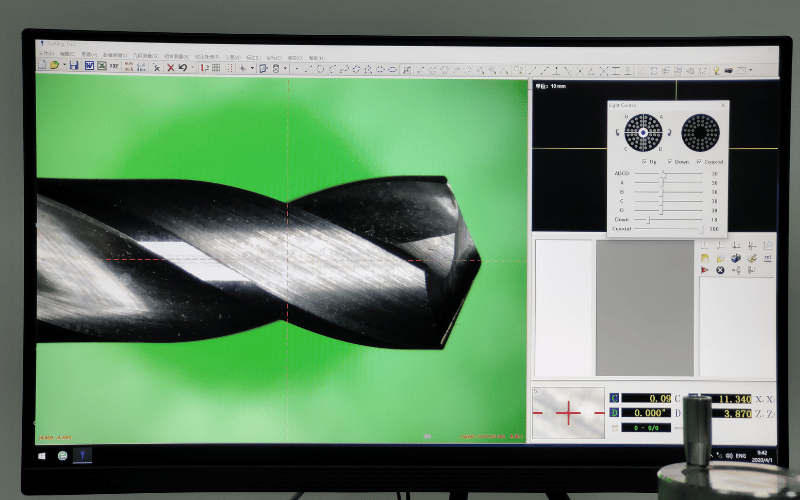The height and width of the screenshot is (500, 800).
Task: Click the black circled X icon
Action: [719, 270]
